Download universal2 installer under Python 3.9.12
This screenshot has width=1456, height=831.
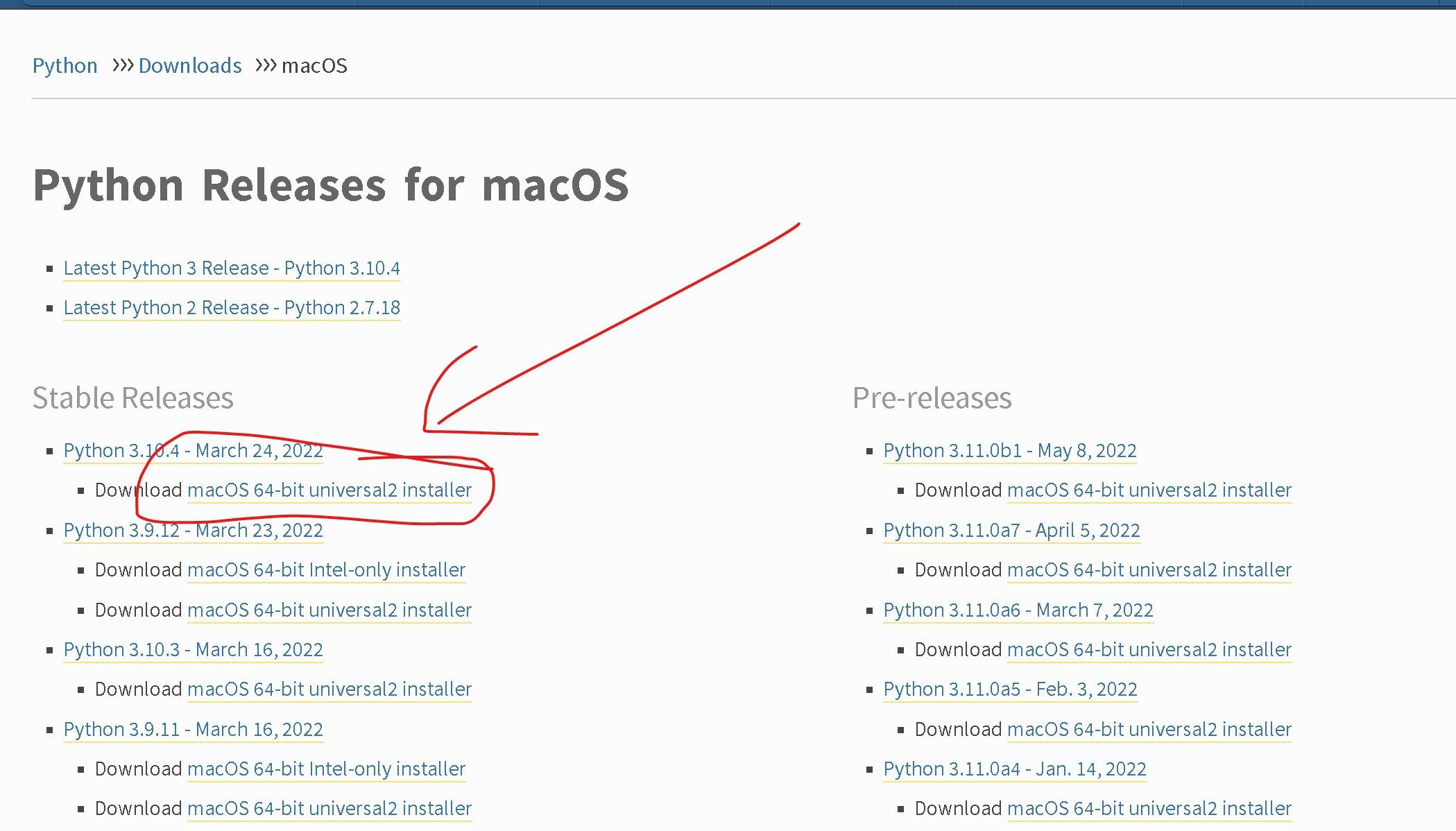(x=329, y=610)
